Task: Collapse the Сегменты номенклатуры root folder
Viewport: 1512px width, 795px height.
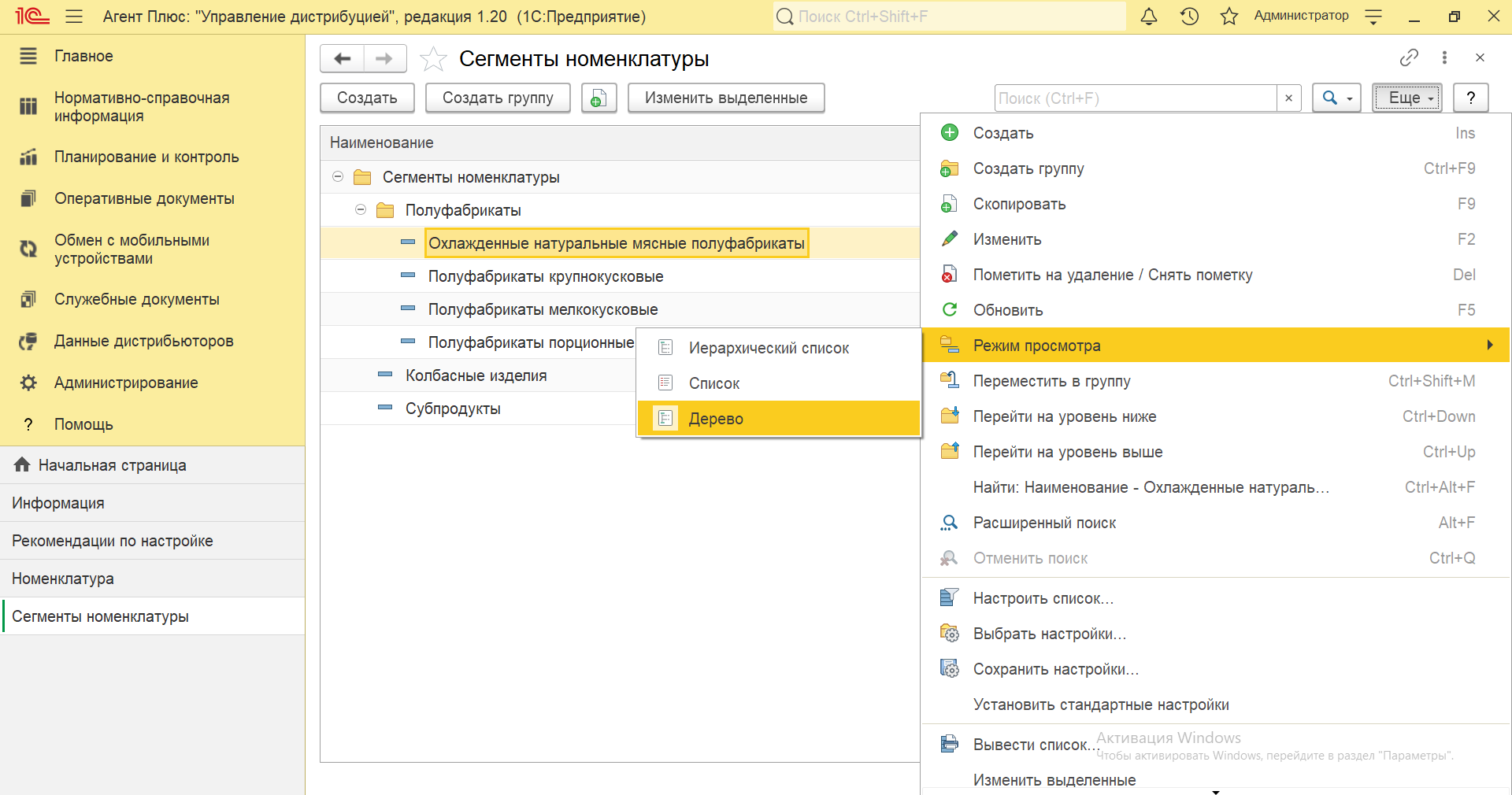Action: pyautogui.click(x=338, y=177)
